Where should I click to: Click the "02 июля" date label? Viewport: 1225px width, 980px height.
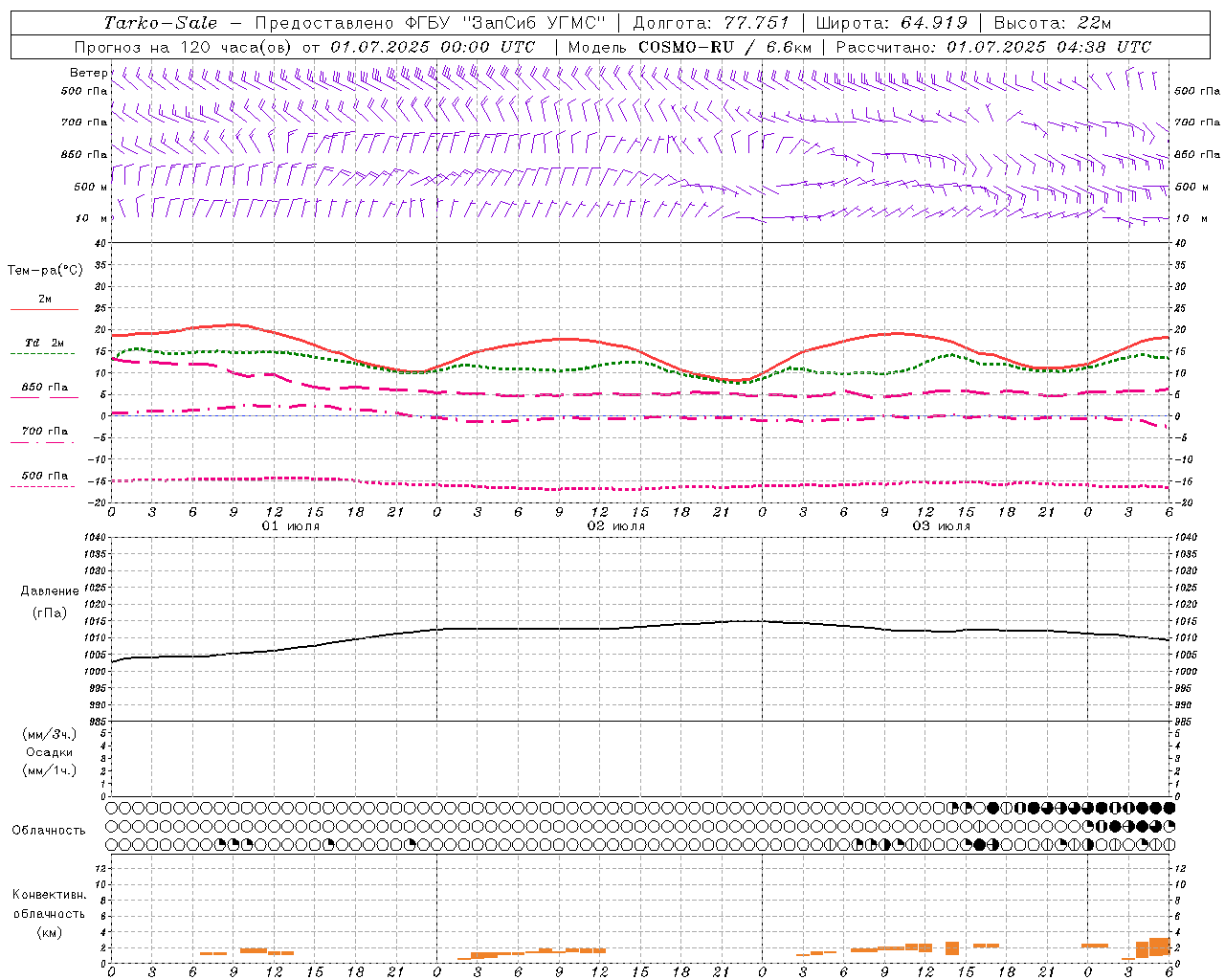[x=616, y=525]
